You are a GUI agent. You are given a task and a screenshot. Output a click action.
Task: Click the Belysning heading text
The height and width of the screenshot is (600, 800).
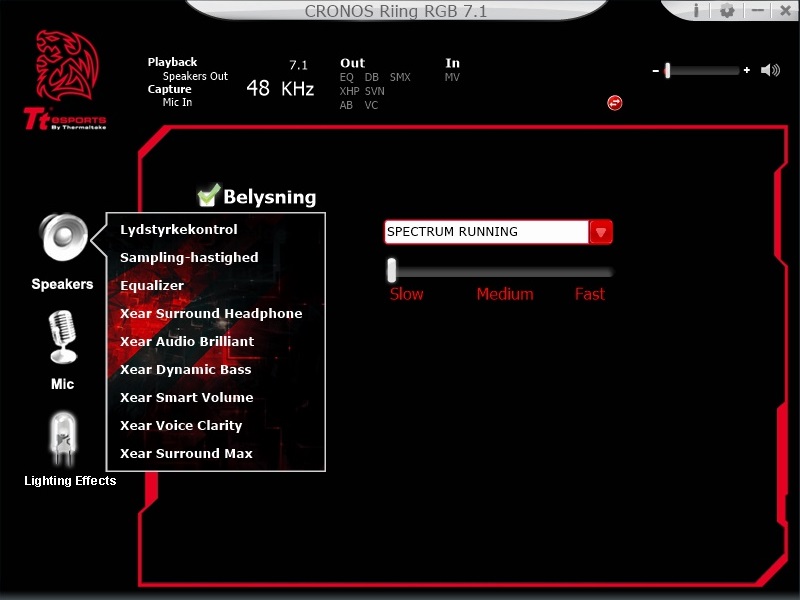pyautogui.click(x=270, y=197)
